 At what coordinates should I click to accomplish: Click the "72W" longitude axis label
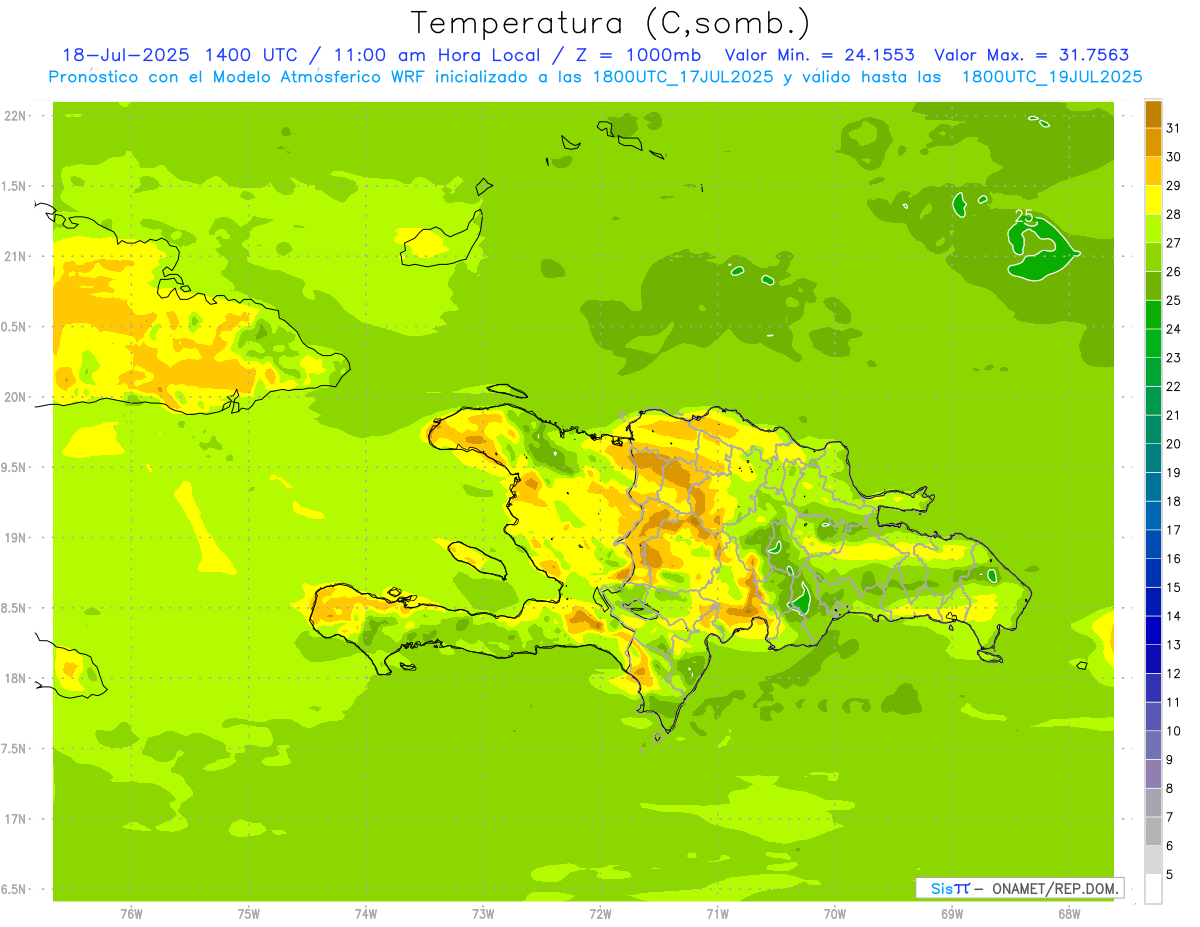[601, 914]
